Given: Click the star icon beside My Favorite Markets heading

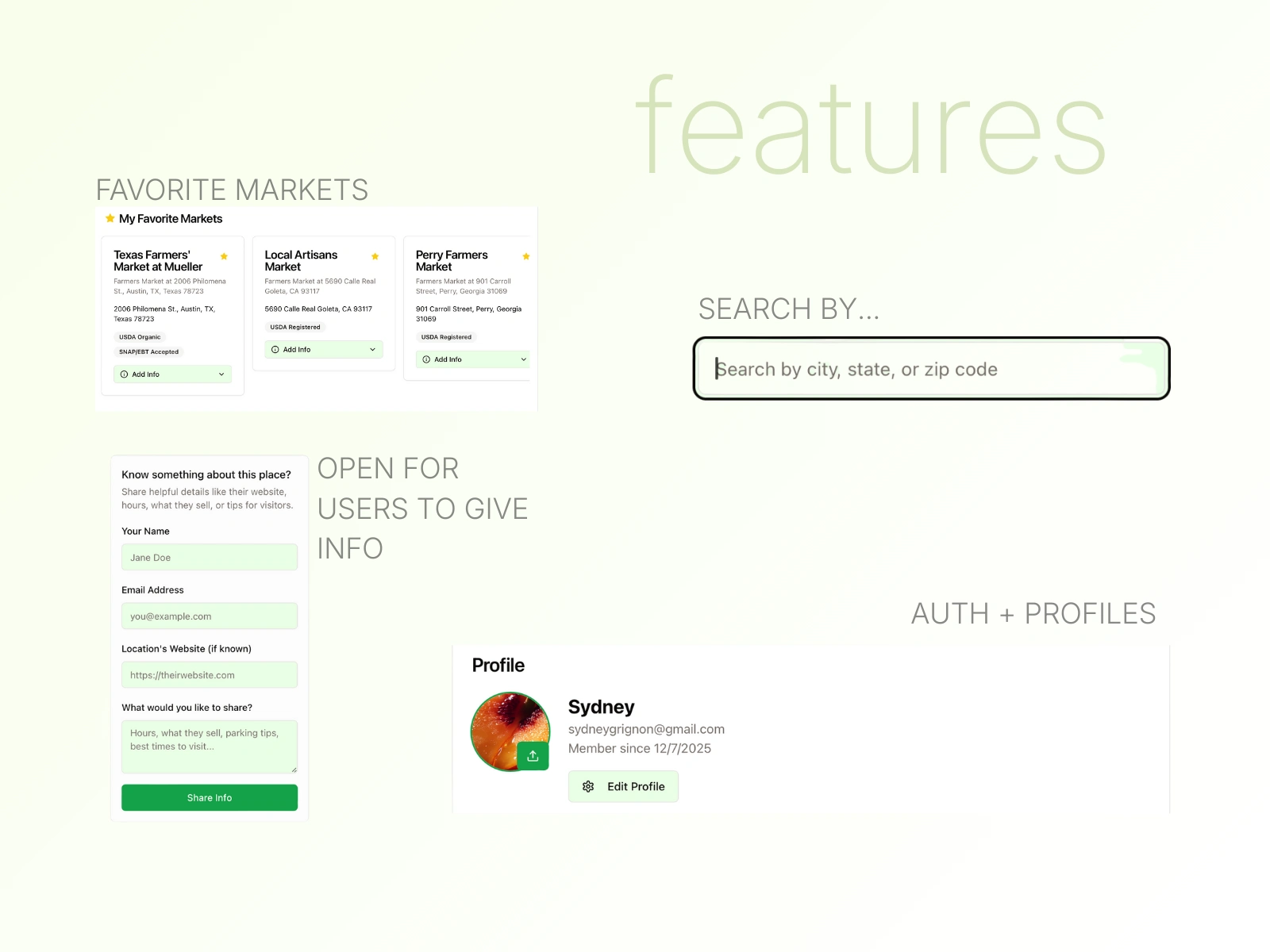Looking at the screenshot, I should click(110, 218).
